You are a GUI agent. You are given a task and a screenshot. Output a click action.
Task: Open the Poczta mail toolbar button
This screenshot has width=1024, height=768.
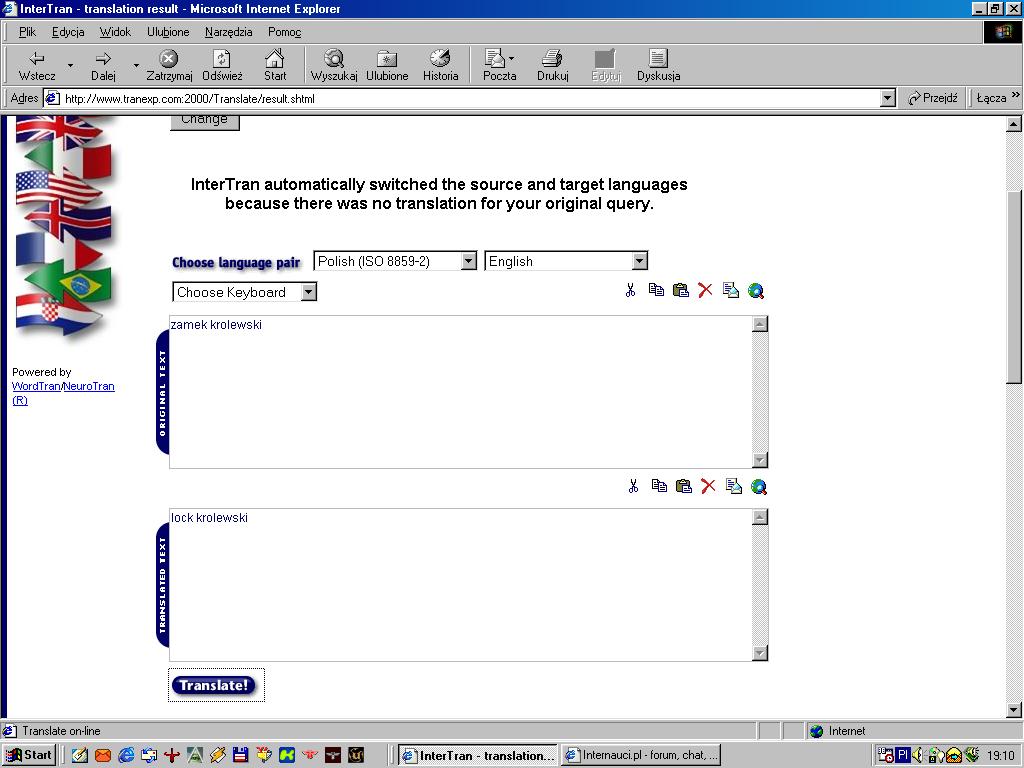496,65
